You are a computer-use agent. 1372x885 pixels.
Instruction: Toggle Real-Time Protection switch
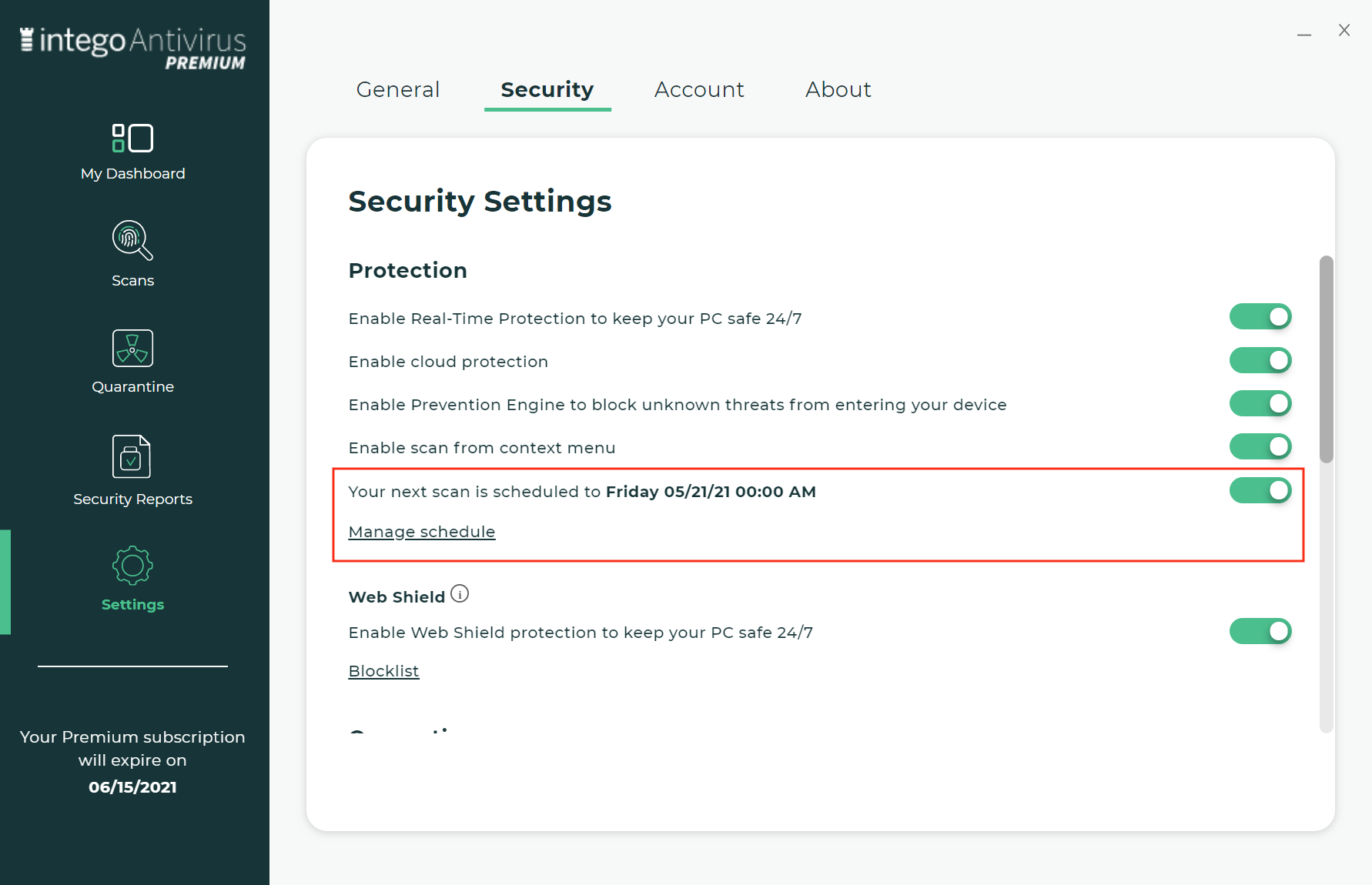click(x=1260, y=317)
